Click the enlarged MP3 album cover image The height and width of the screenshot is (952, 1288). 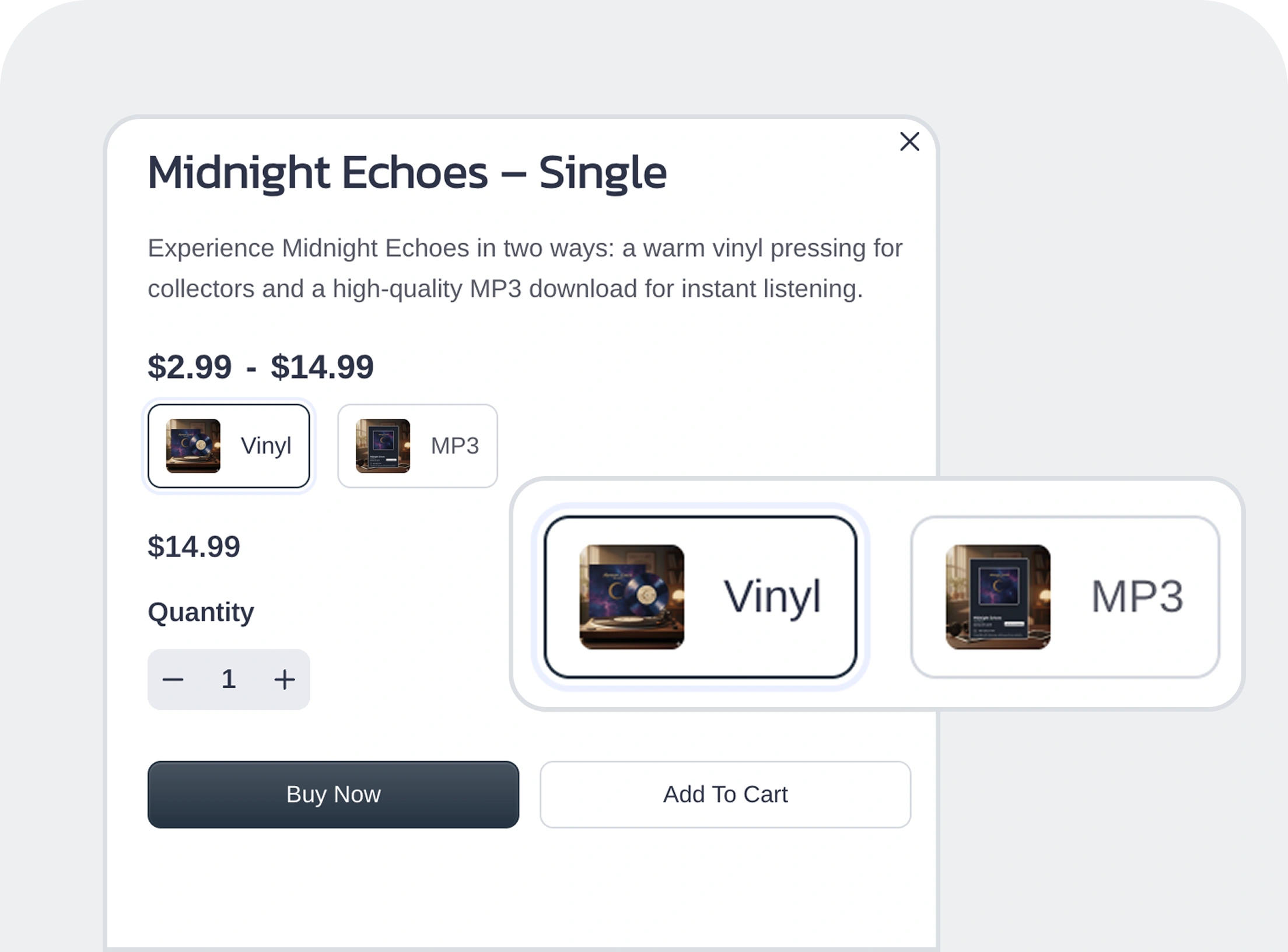[x=998, y=597]
